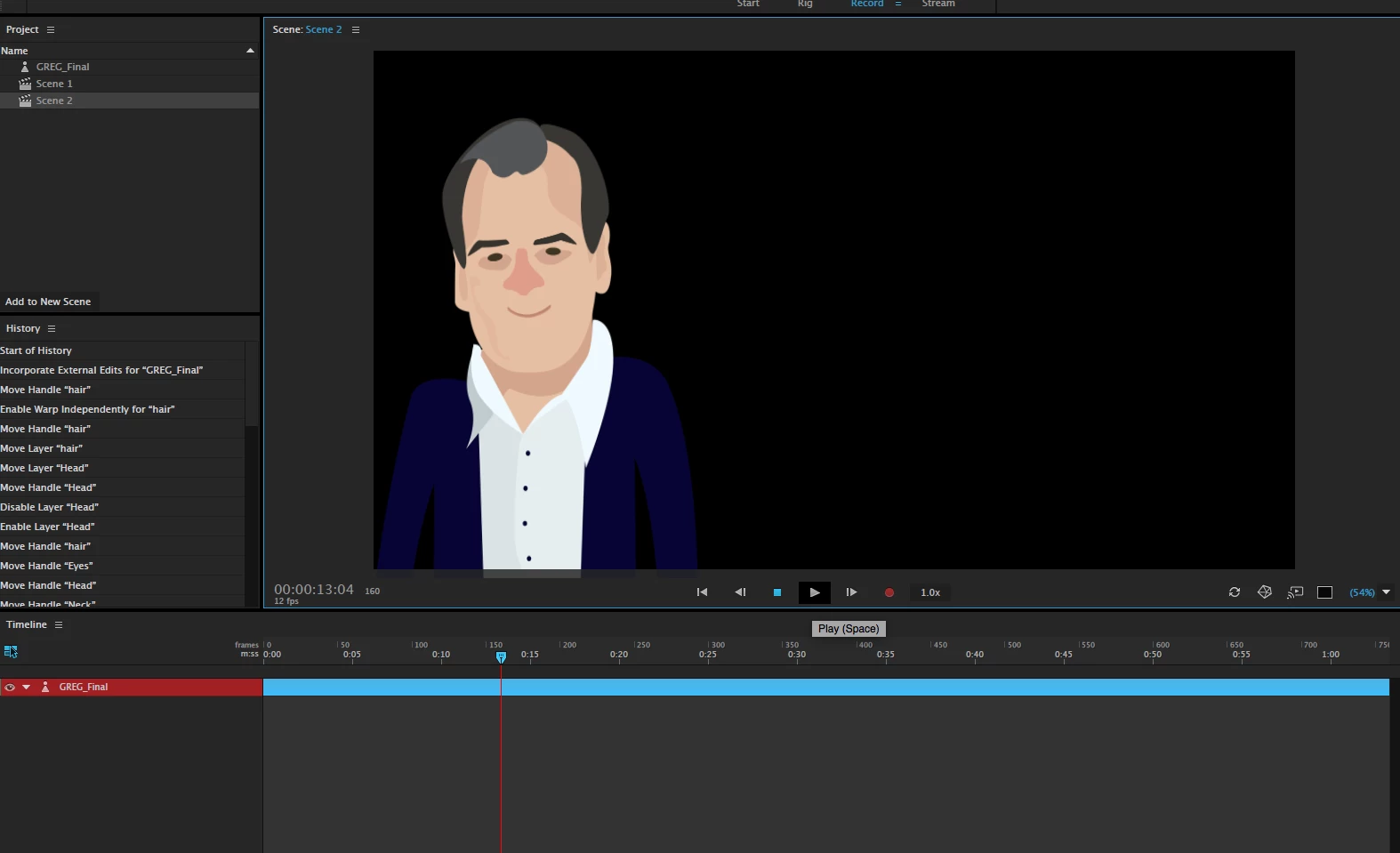Image resolution: width=1400 pixels, height=853 pixels.
Task: Click the 00:00:13:04 timecode
Action: (x=314, y=589)
